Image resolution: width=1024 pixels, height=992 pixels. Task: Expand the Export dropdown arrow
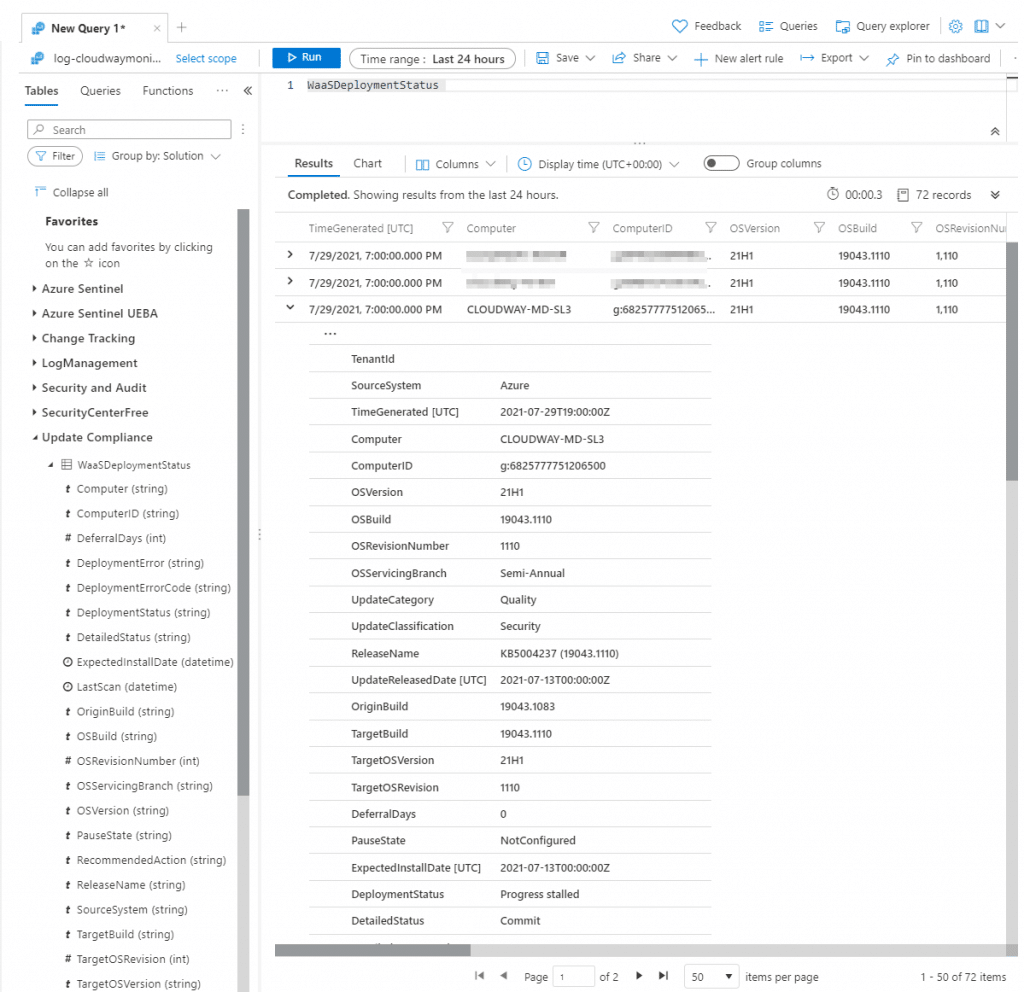[x=864, y=58]
